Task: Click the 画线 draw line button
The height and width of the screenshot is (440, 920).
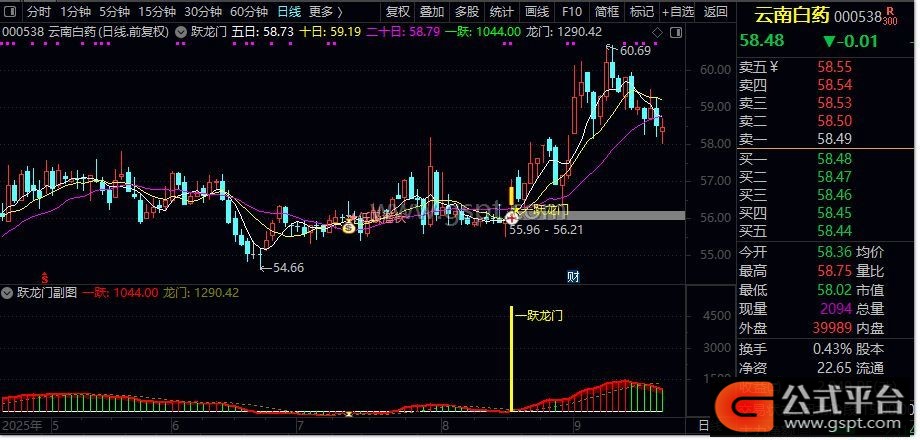Action: click(x=536, y=12)
